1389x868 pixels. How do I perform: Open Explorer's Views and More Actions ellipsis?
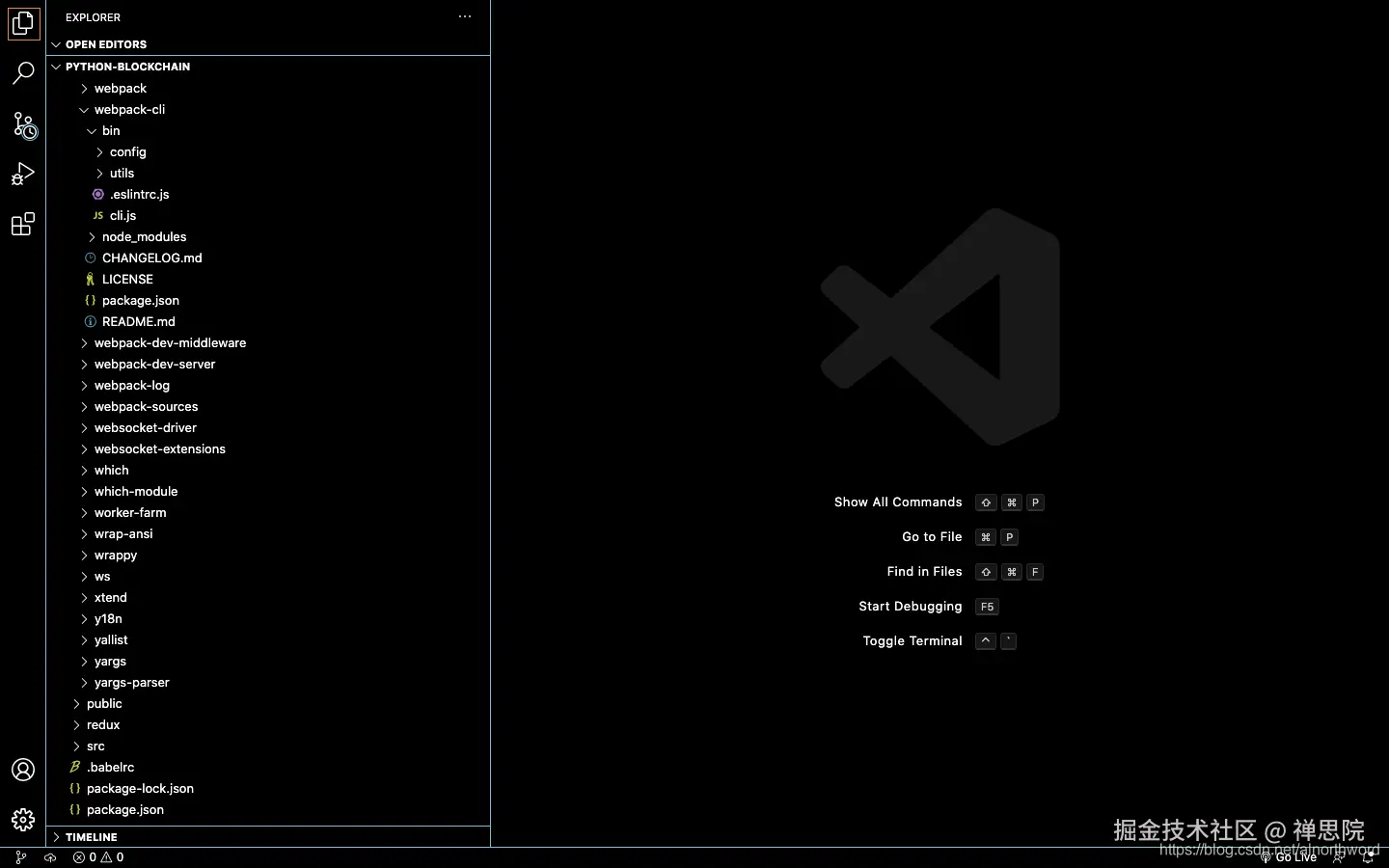(465, 16)
